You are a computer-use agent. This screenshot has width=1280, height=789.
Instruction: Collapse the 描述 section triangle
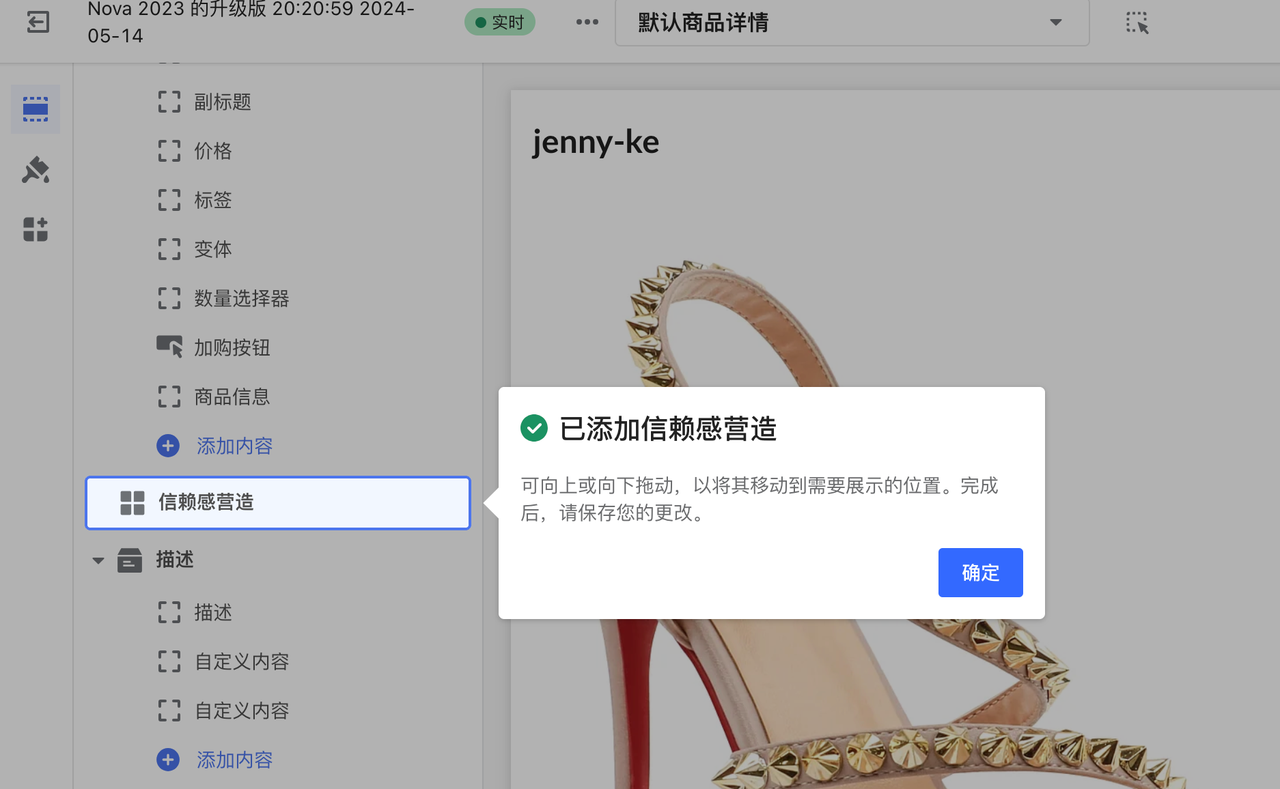98,561
